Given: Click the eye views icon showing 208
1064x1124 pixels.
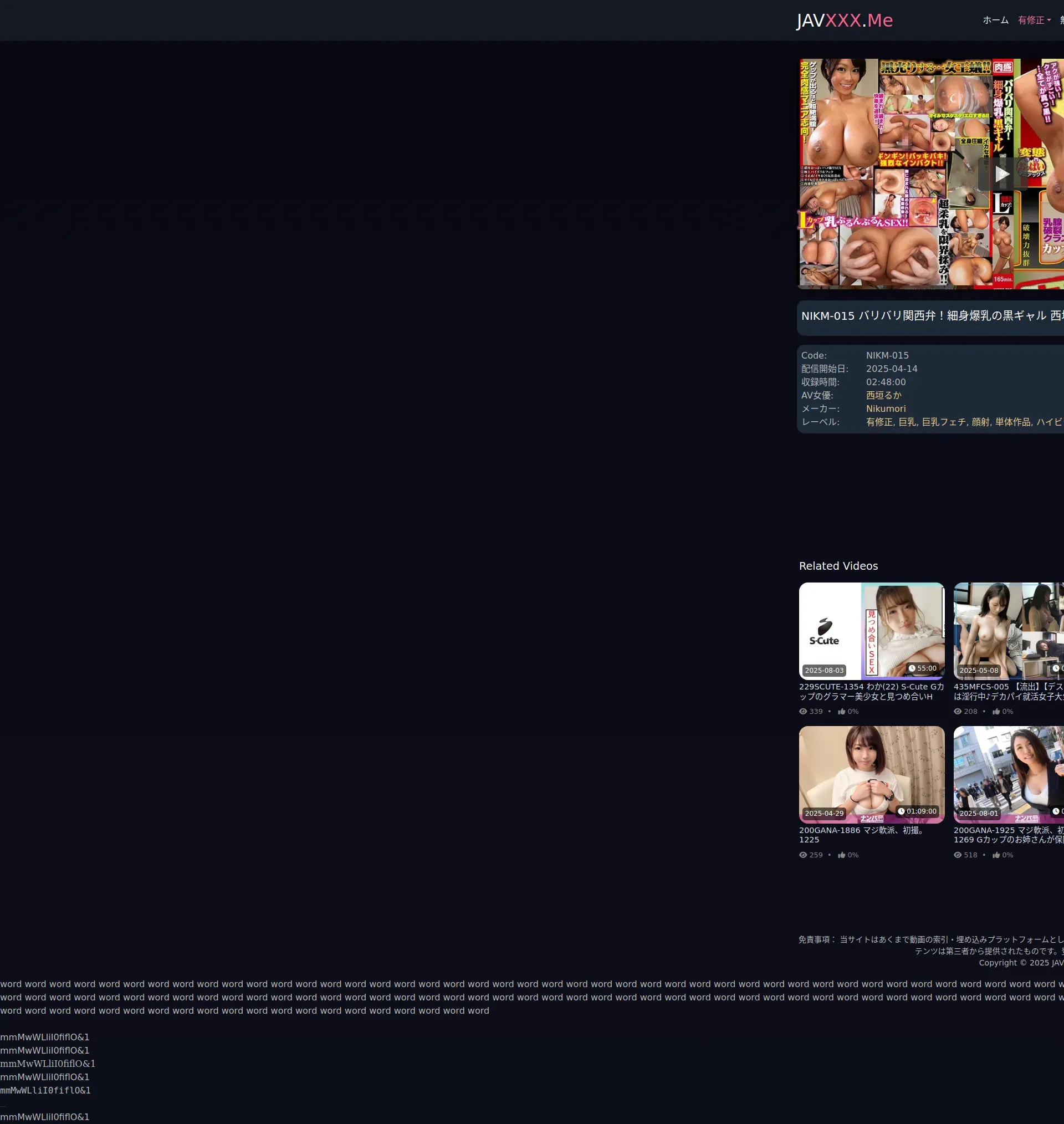Looking at the screenshot, I should click(958, 711).
